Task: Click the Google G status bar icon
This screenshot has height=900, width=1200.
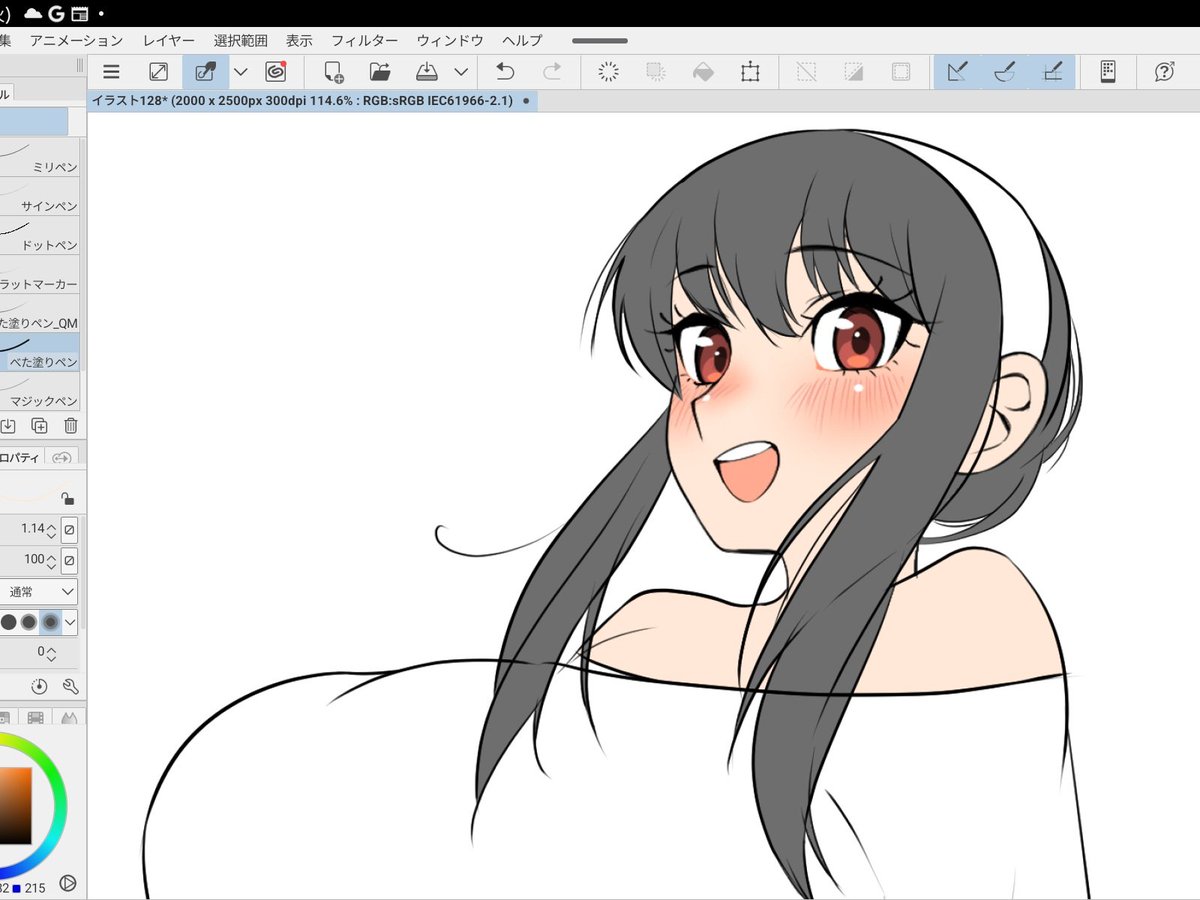Action: [56, 13]
